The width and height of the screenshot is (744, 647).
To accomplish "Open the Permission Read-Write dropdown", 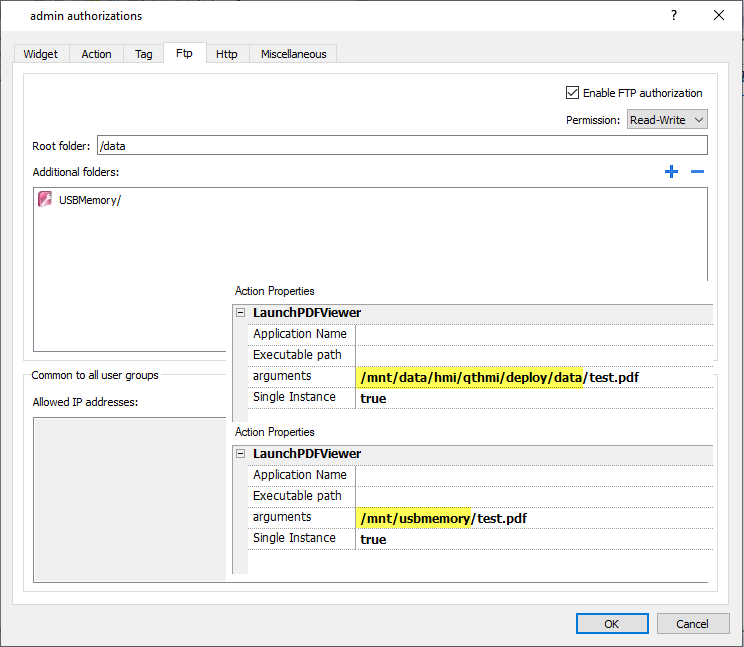I will (x=667, y=120).
